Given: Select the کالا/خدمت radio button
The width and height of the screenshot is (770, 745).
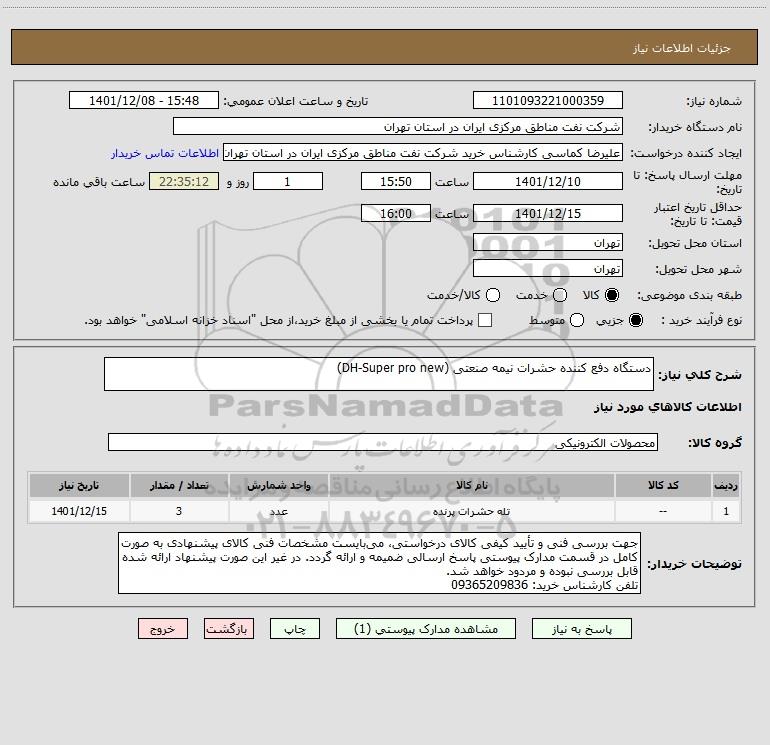Looking at the screenshot, I should [493, 295].
